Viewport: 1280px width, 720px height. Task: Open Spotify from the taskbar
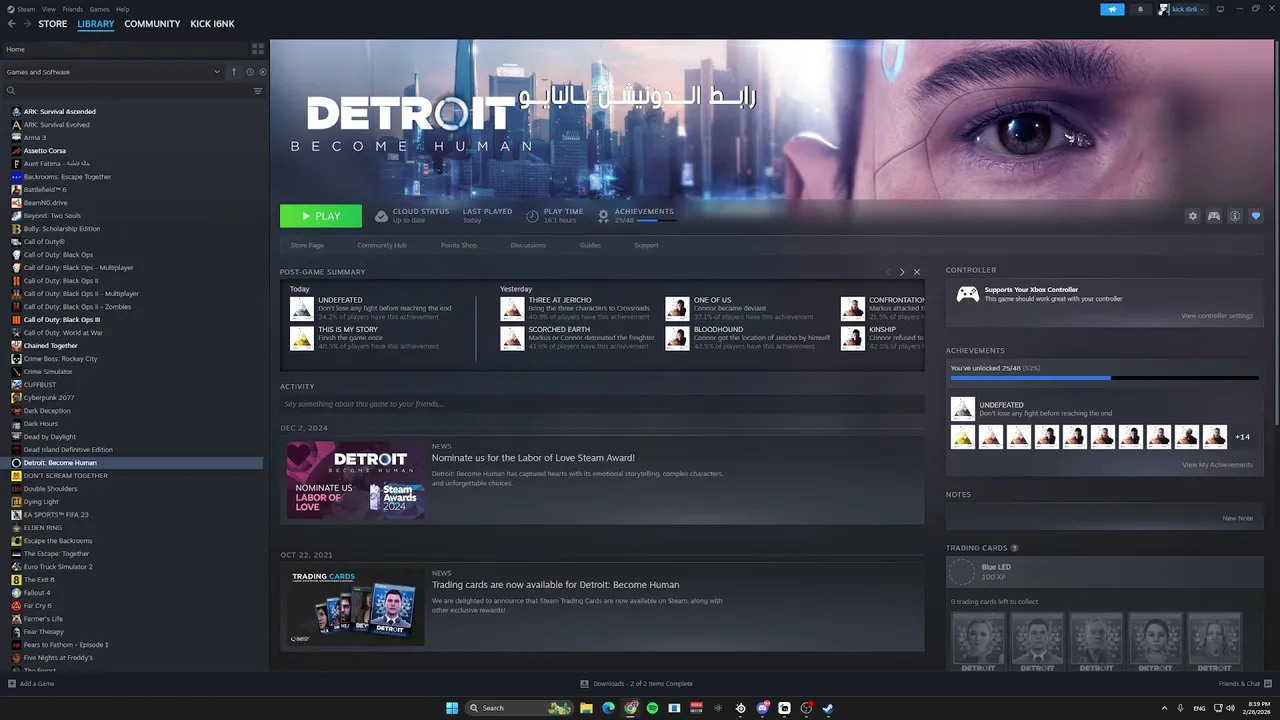tap(652, 708)
